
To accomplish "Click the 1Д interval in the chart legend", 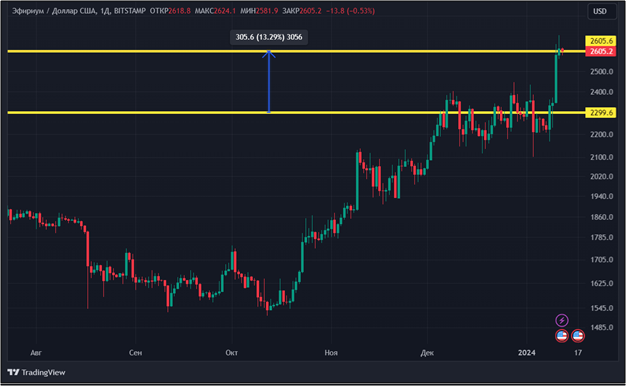I will tap(105, 11).
